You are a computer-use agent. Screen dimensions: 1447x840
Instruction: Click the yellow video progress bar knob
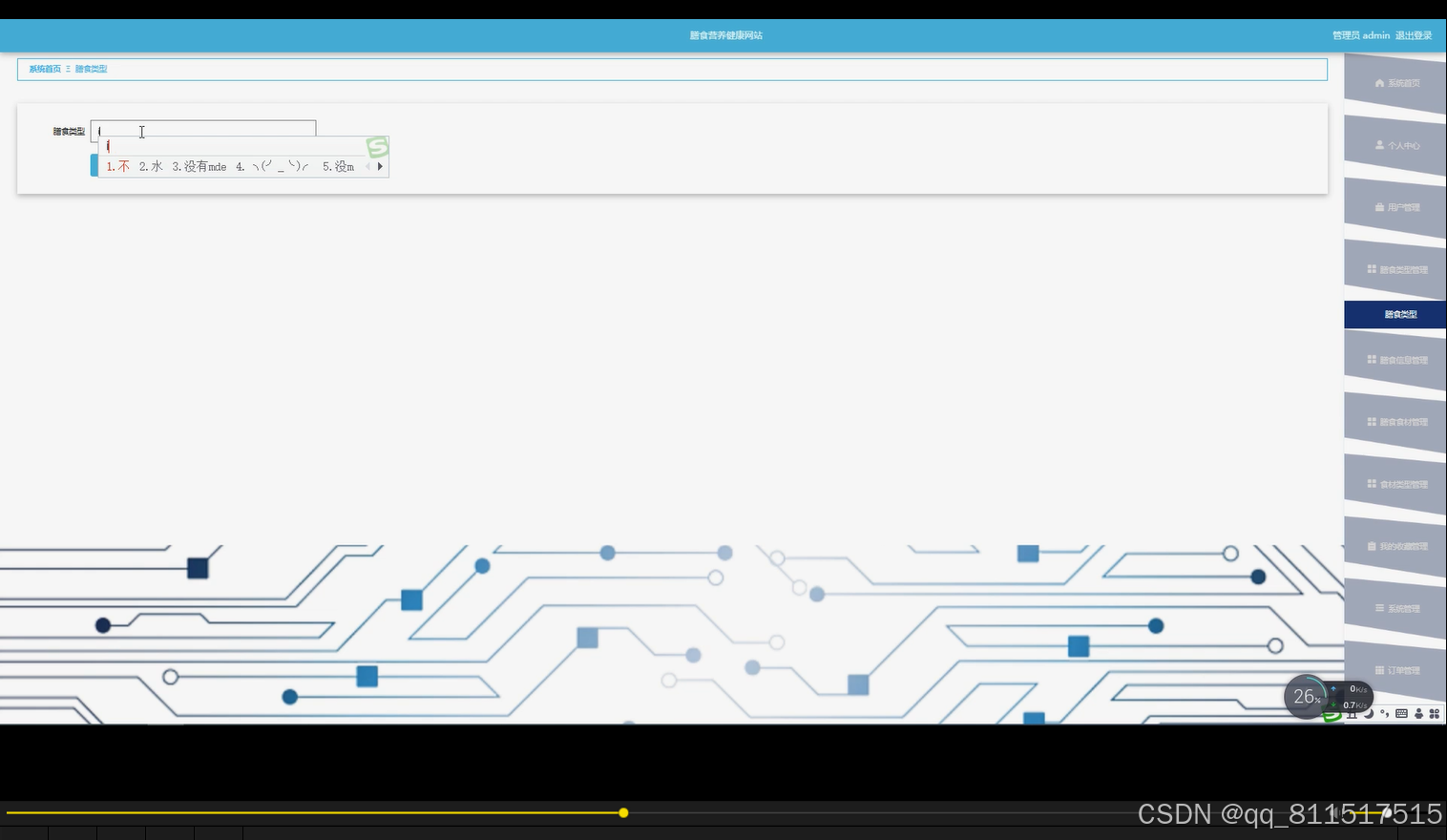click(623, 813)
